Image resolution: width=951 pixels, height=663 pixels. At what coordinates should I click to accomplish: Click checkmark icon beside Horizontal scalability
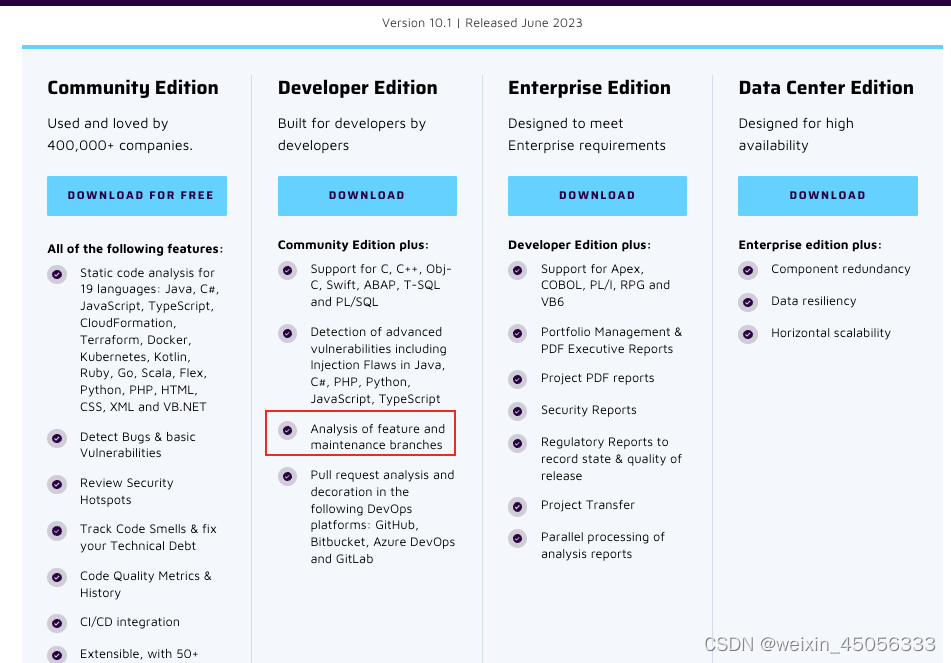(748, 334)
